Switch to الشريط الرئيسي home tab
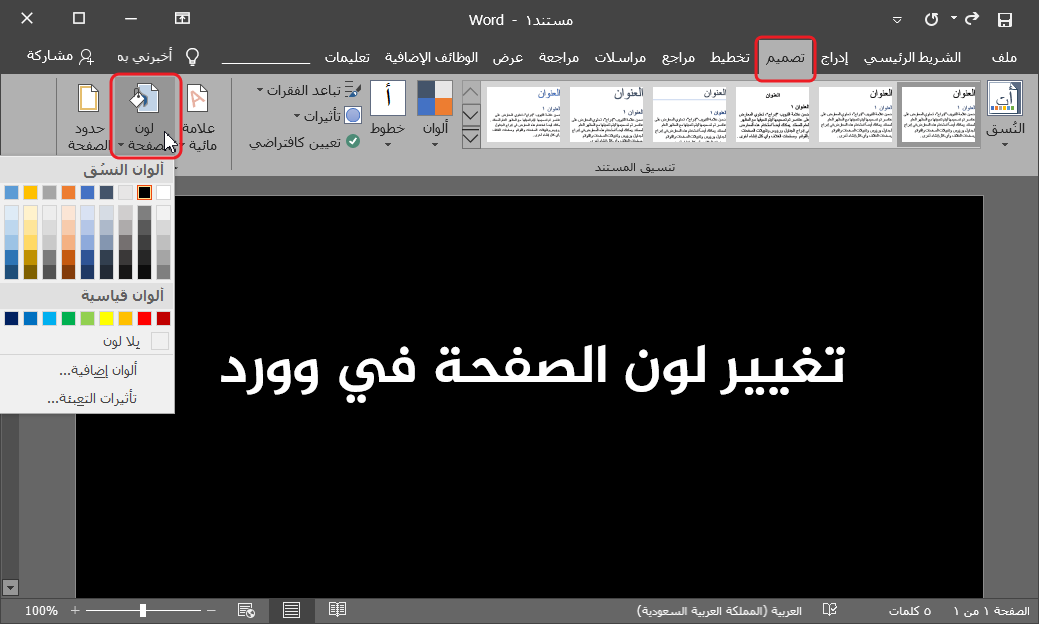 912,58
